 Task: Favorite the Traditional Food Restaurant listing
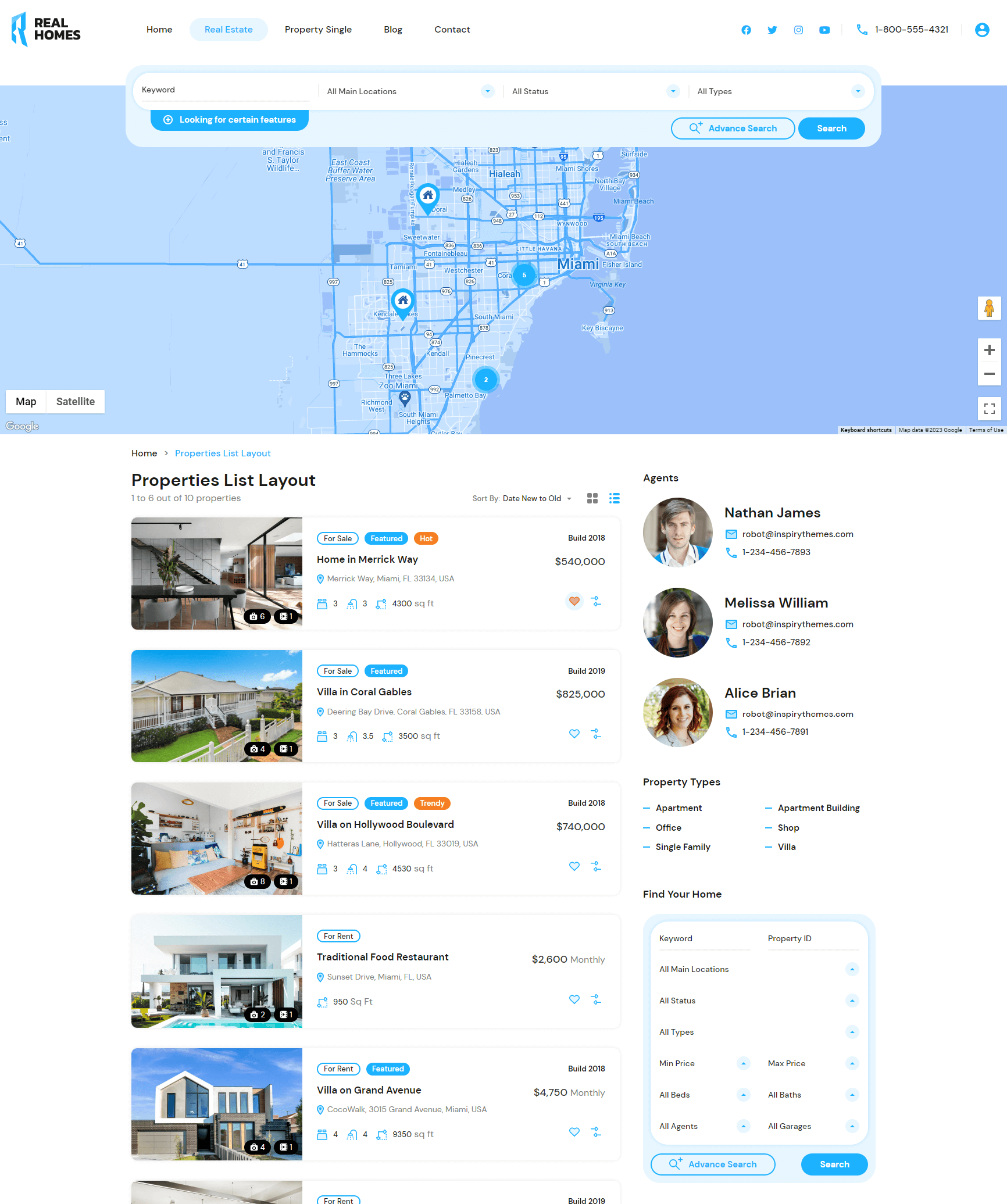(x=574, y=999)
